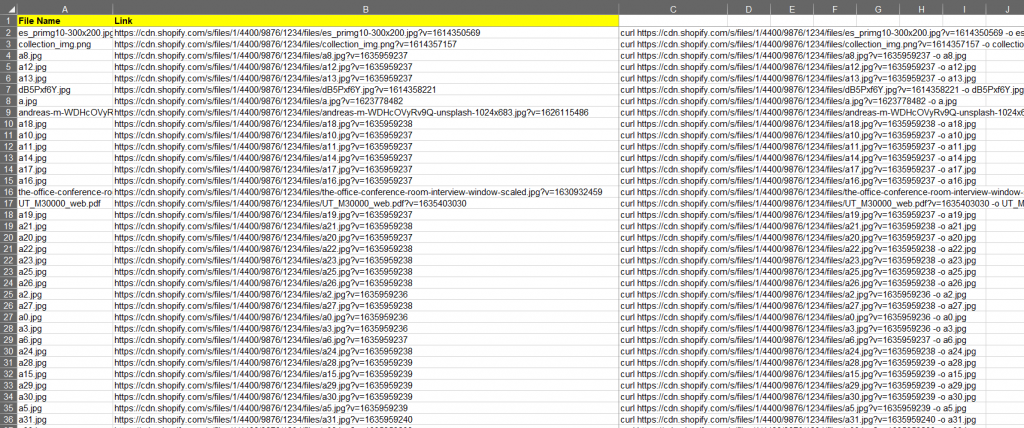This screenshot has width=1024, height=428.
Task: Click link cell for a2.jpg
Action: [x=365, y=295]
